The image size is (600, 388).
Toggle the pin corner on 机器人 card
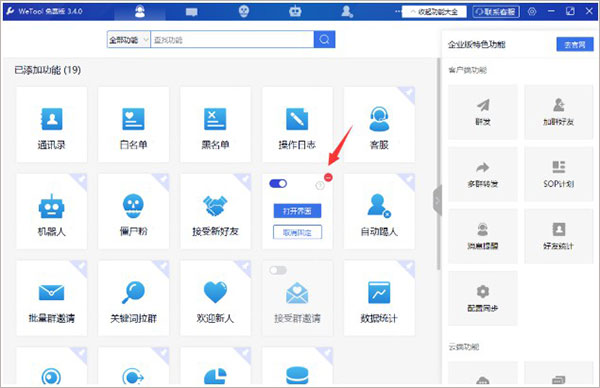[x=80, y=180]
